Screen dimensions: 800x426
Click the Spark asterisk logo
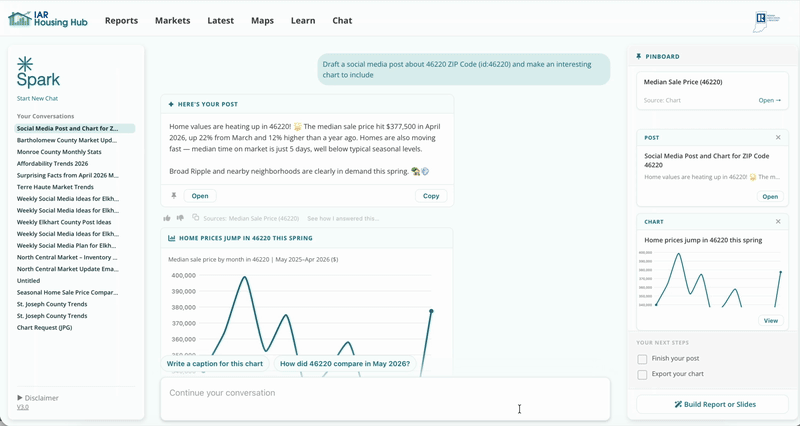pyautogui.click(x=24, y=64)
